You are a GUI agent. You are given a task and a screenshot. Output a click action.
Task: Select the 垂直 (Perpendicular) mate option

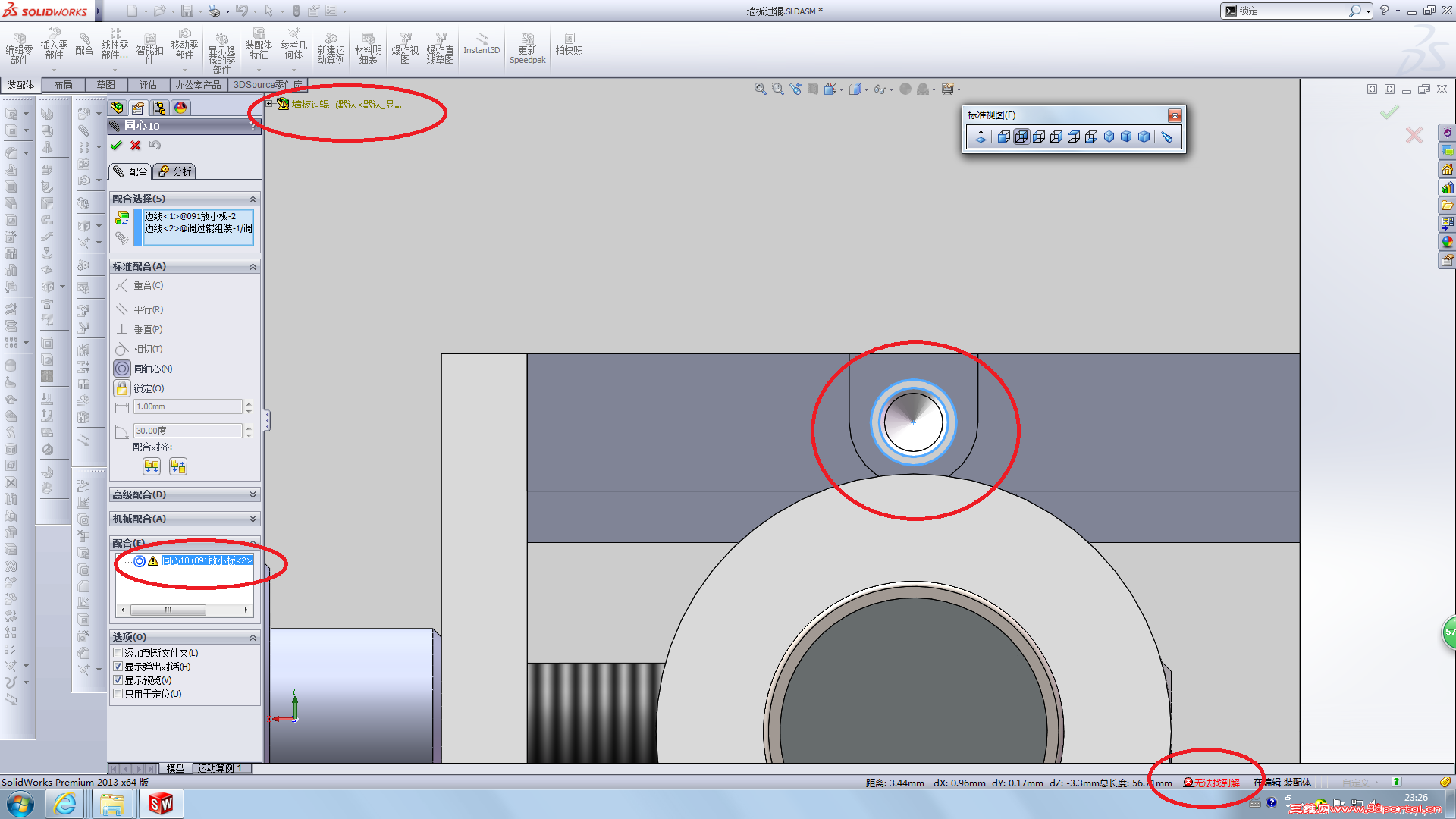(x=122, y=329)
